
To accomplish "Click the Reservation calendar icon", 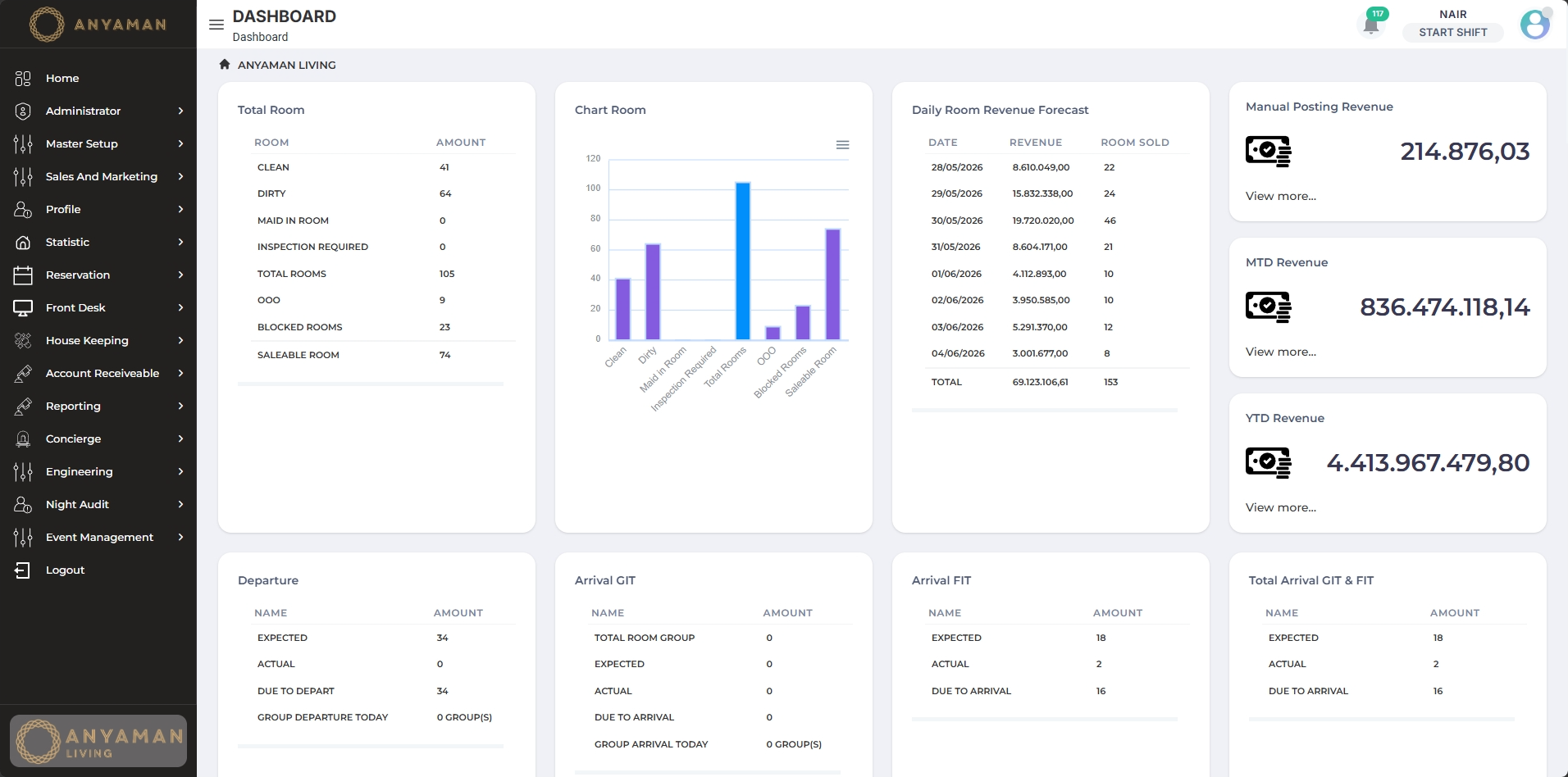I will (x=23, y=275).
